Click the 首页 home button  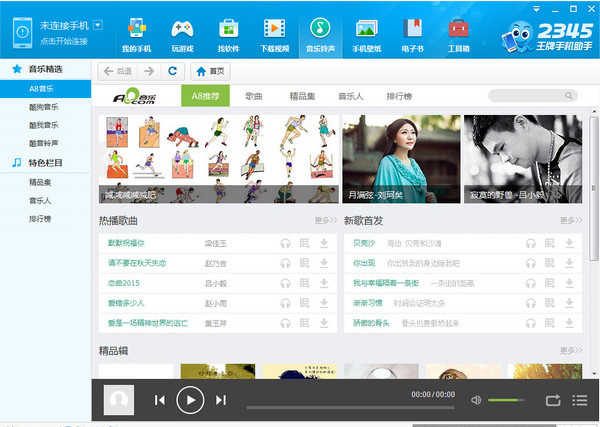click(x=210, y=71)
